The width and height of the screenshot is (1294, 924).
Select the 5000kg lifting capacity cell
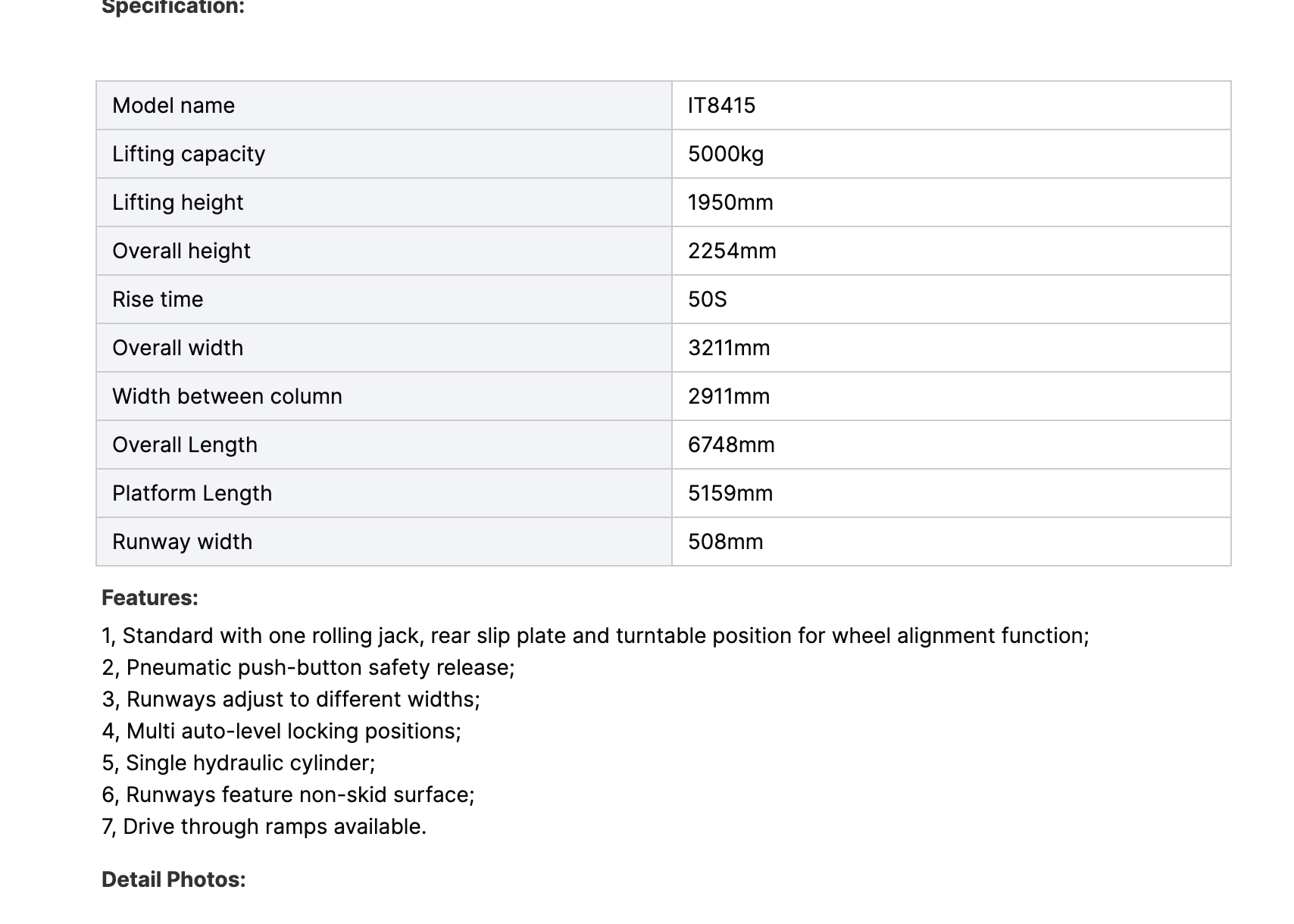(x=726, y=154)
